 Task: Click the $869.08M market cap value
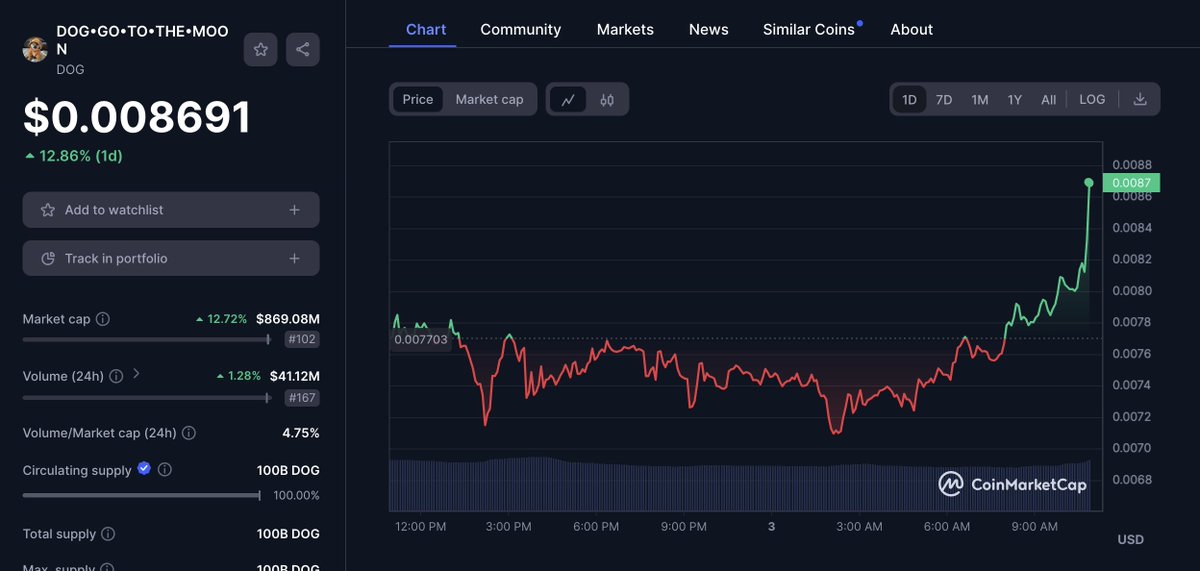click(288, 319)
